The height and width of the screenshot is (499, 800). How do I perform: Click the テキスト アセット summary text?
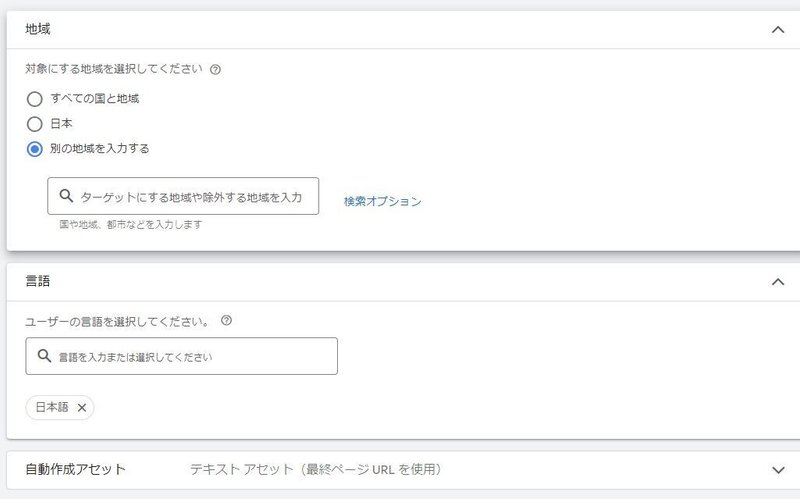[315, 469]
